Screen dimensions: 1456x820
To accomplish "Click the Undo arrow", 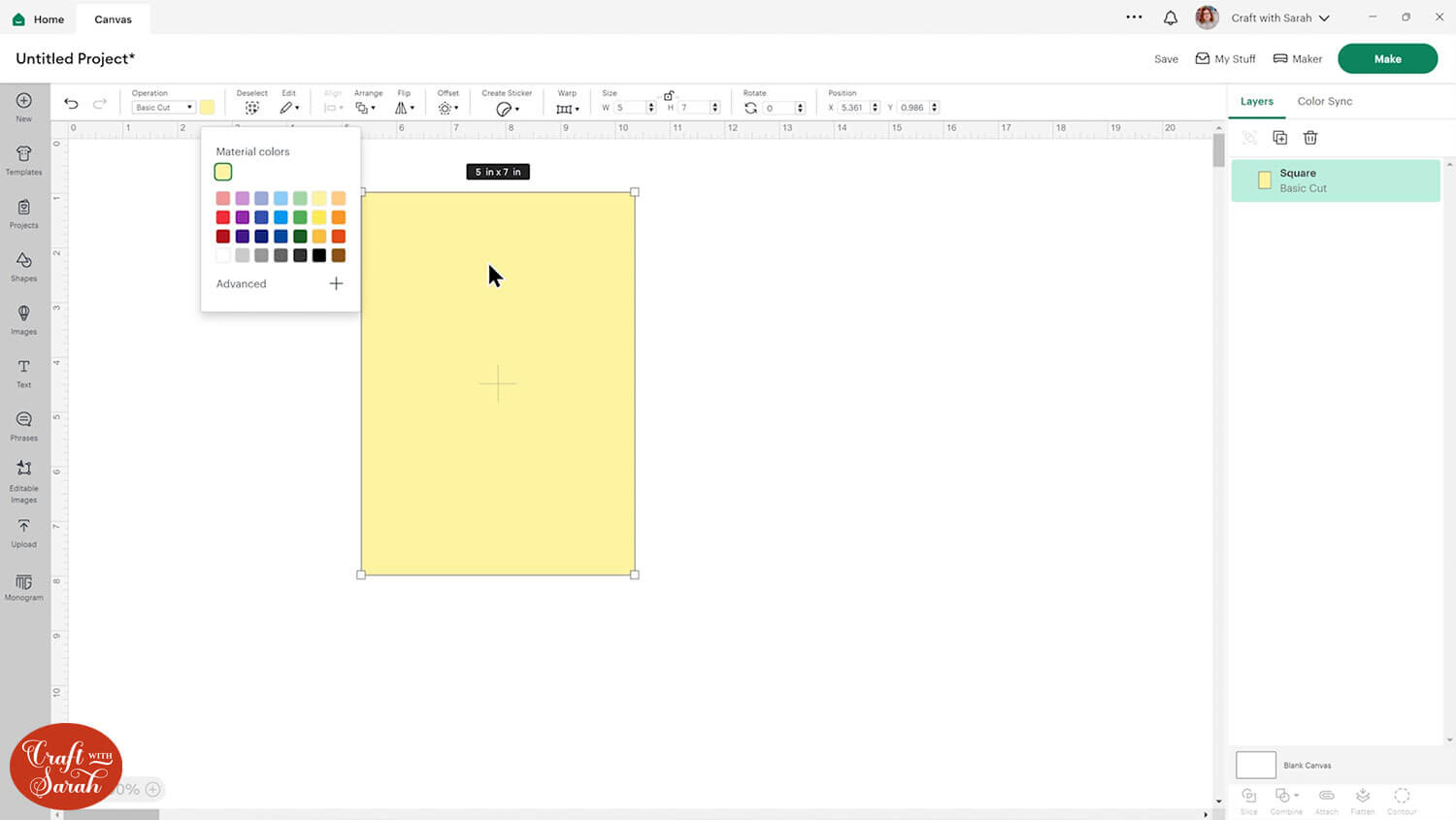I will [x=71, y=104].
